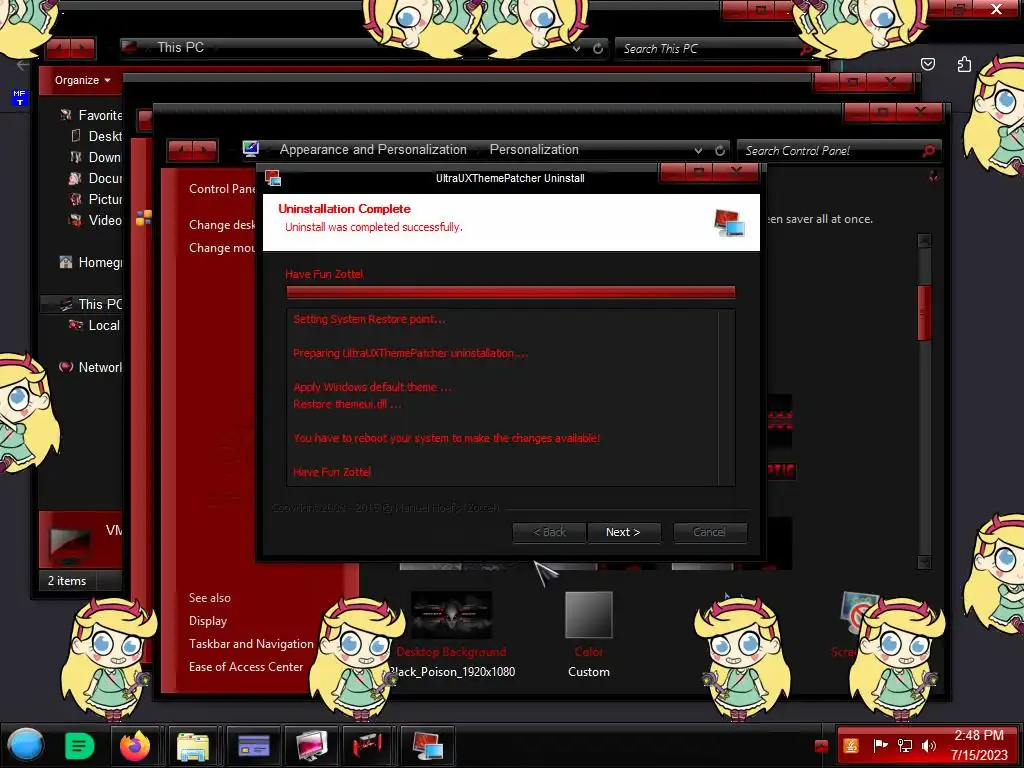The width and height of the screenshot is (1024, 768).
Task: Open the Personalization monitor taskbar icon
Action: pyautogui.click(x=312, y=746)
